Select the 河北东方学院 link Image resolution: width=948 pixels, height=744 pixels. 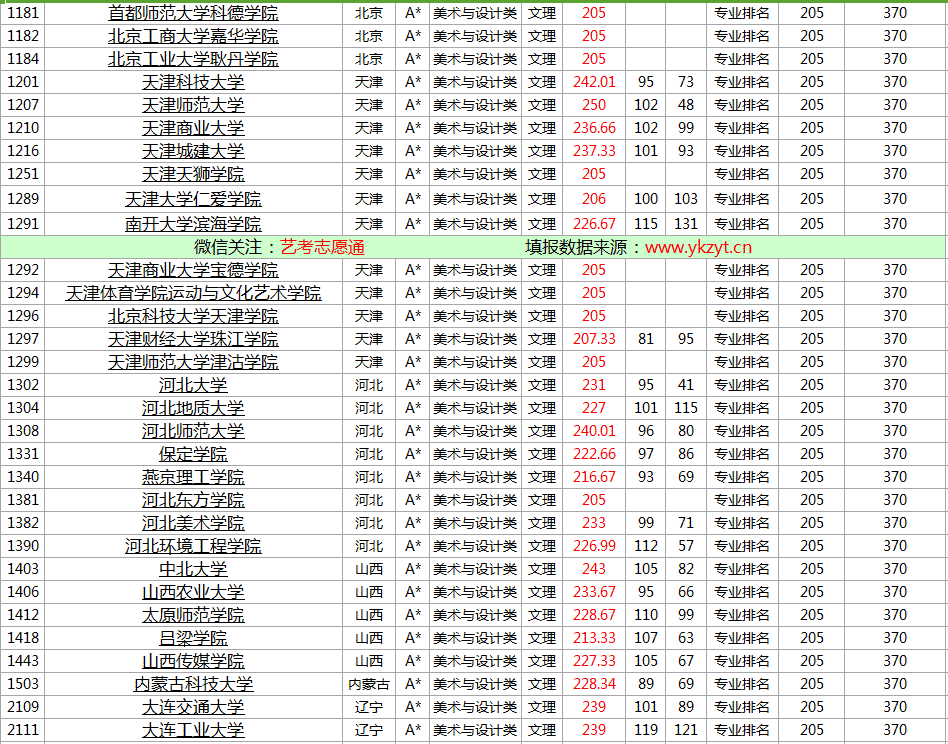point(193,500)
